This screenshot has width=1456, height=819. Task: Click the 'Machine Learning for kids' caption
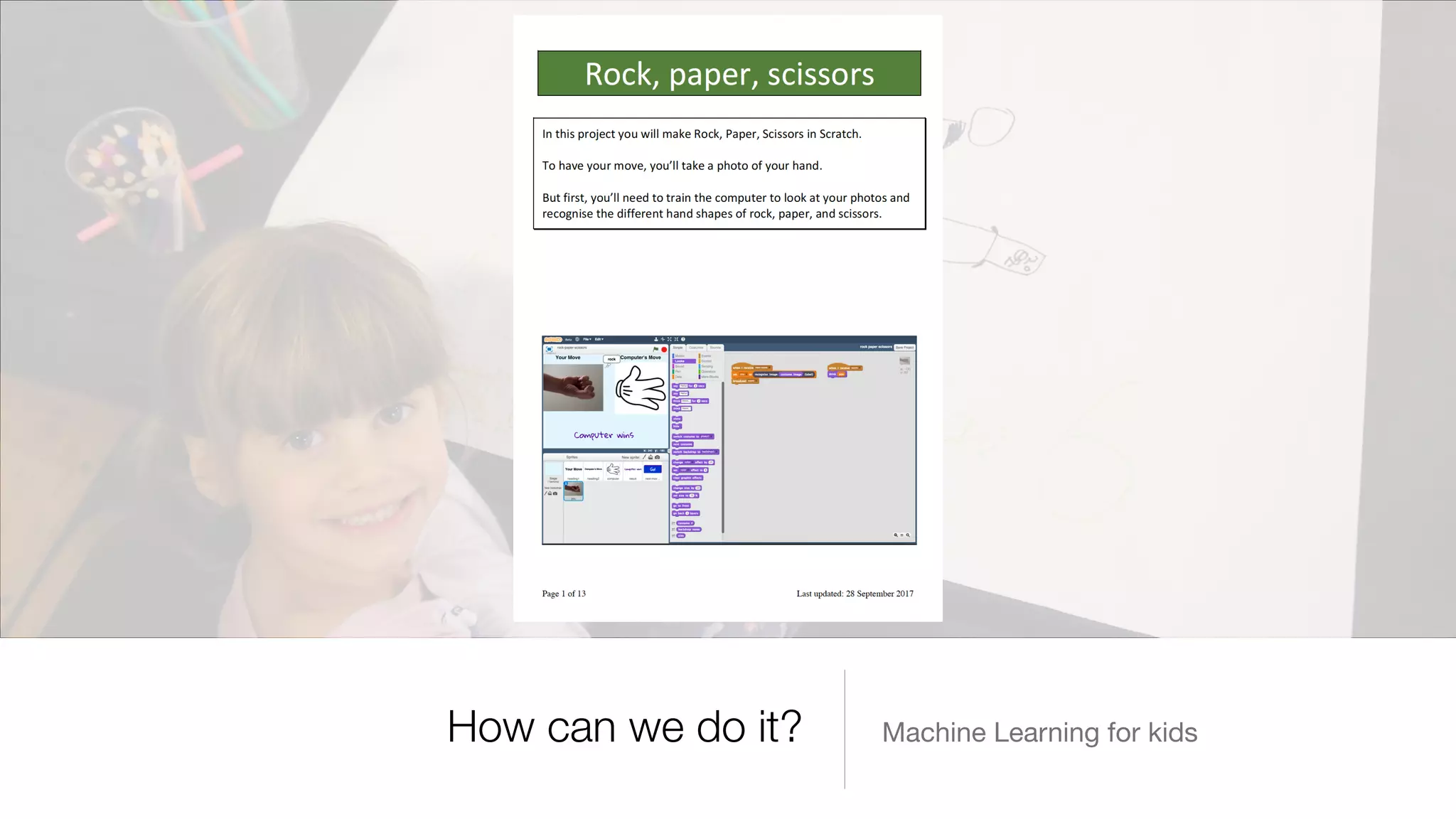coord(1039,732)
